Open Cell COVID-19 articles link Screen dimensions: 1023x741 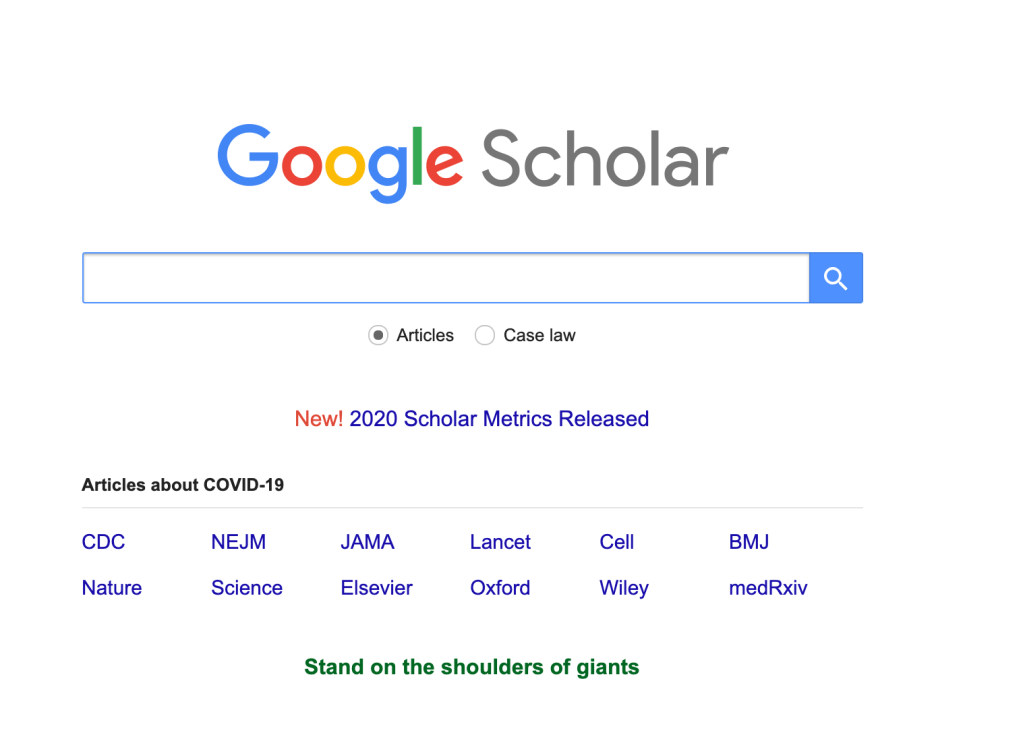pos(616,542)
